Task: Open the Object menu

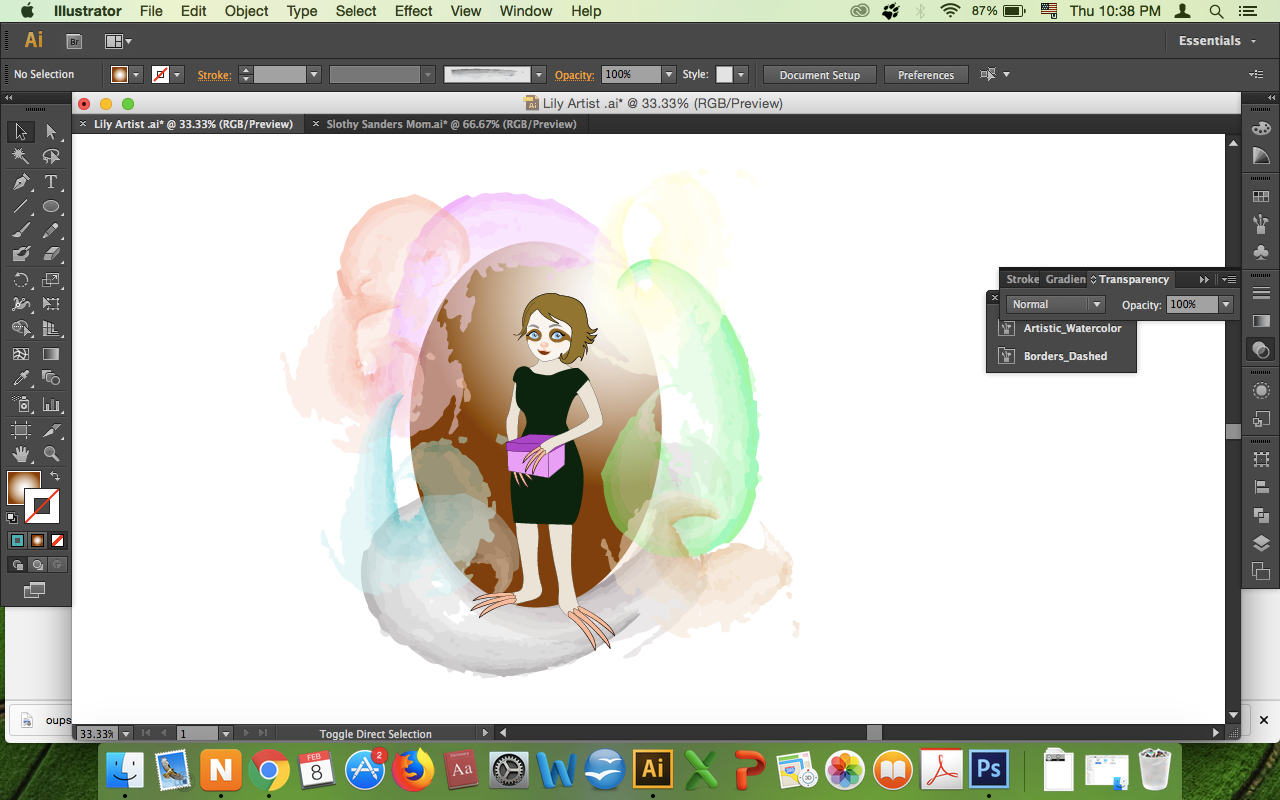Action: tap(246, 11)
